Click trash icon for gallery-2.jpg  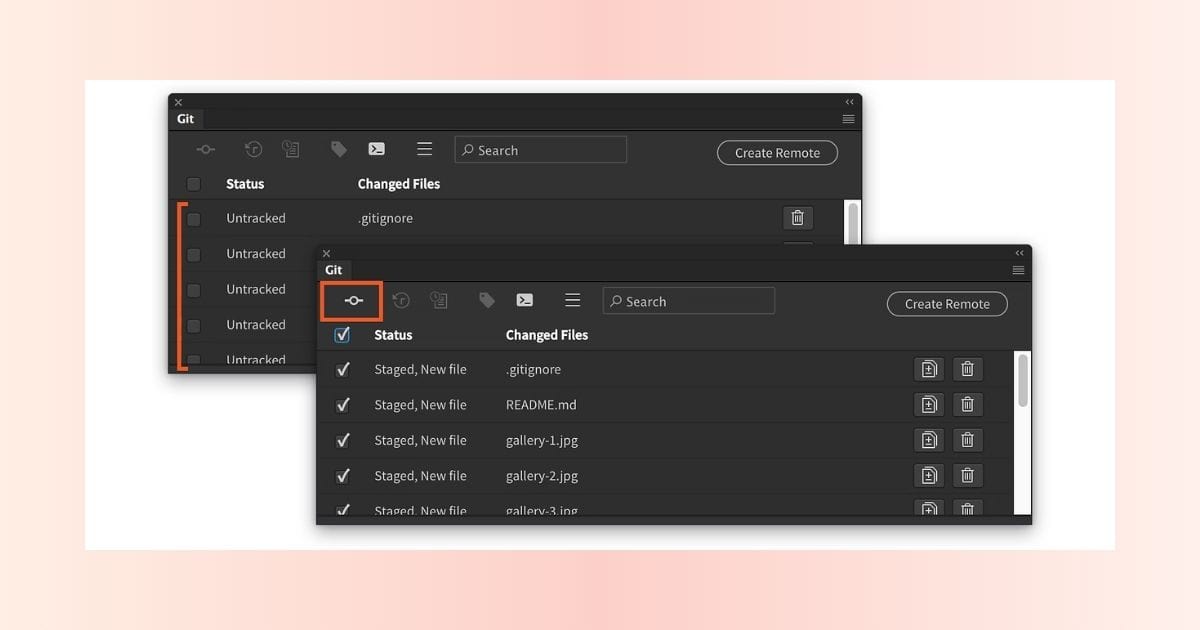pyautogui.click(x=967, y=476)
